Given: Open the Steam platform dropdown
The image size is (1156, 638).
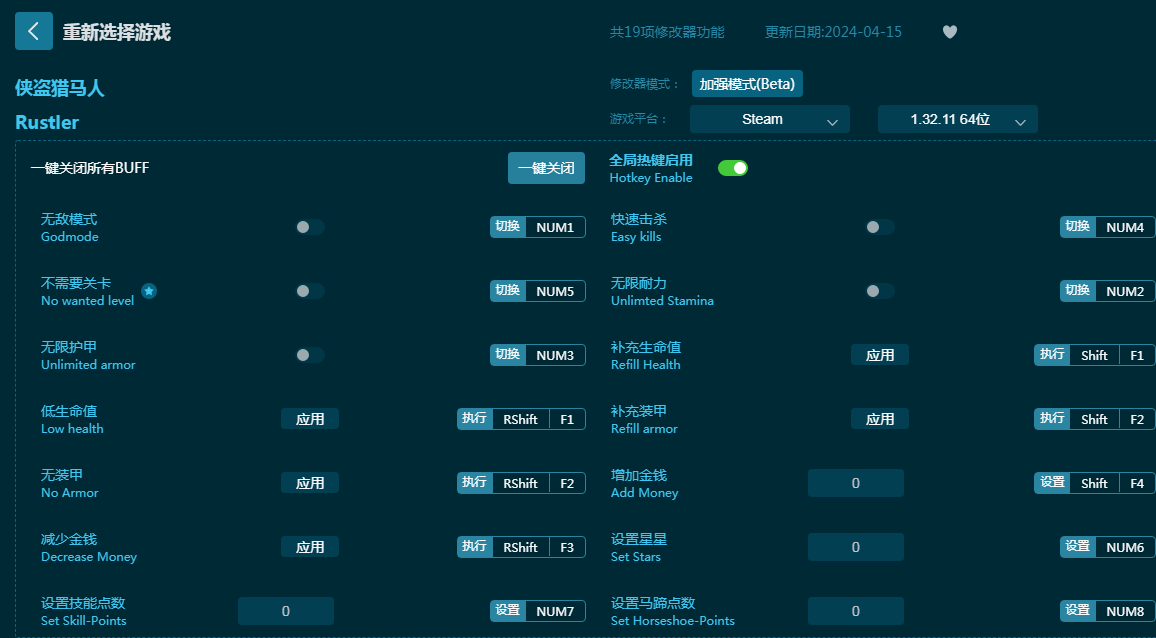Looking at the screenshot, I should [769, 119].
